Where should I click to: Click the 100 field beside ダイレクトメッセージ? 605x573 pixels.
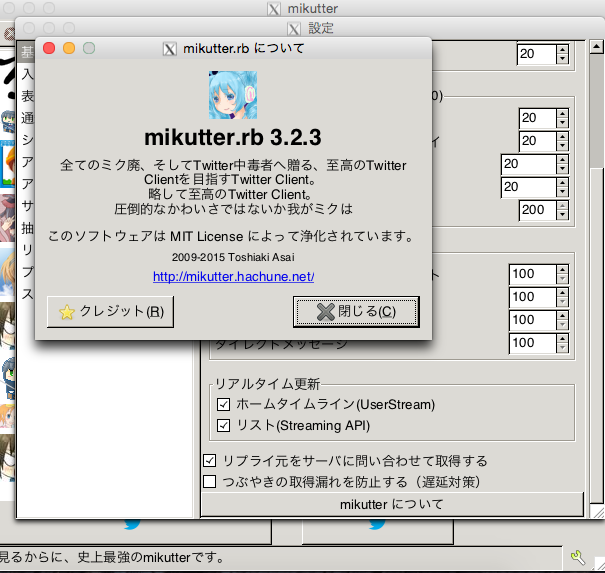[x=533, y=343]
